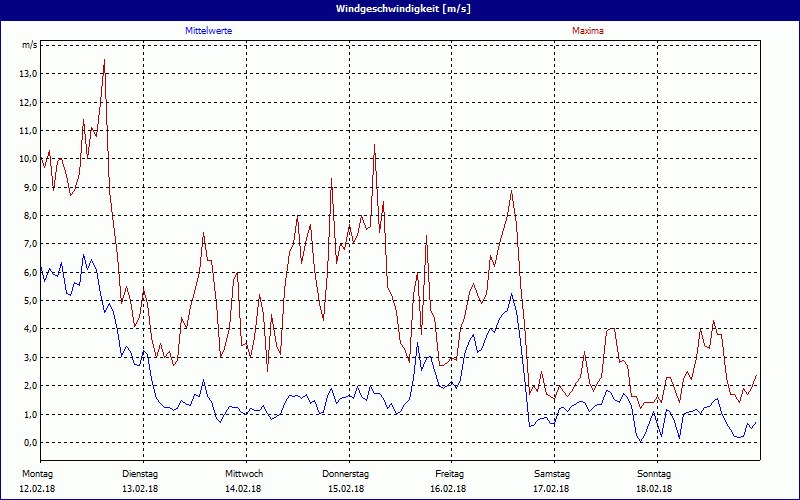This screenshot has width=800, height=500.
Task: Select the Freitag day label
Action: (450, 473)
